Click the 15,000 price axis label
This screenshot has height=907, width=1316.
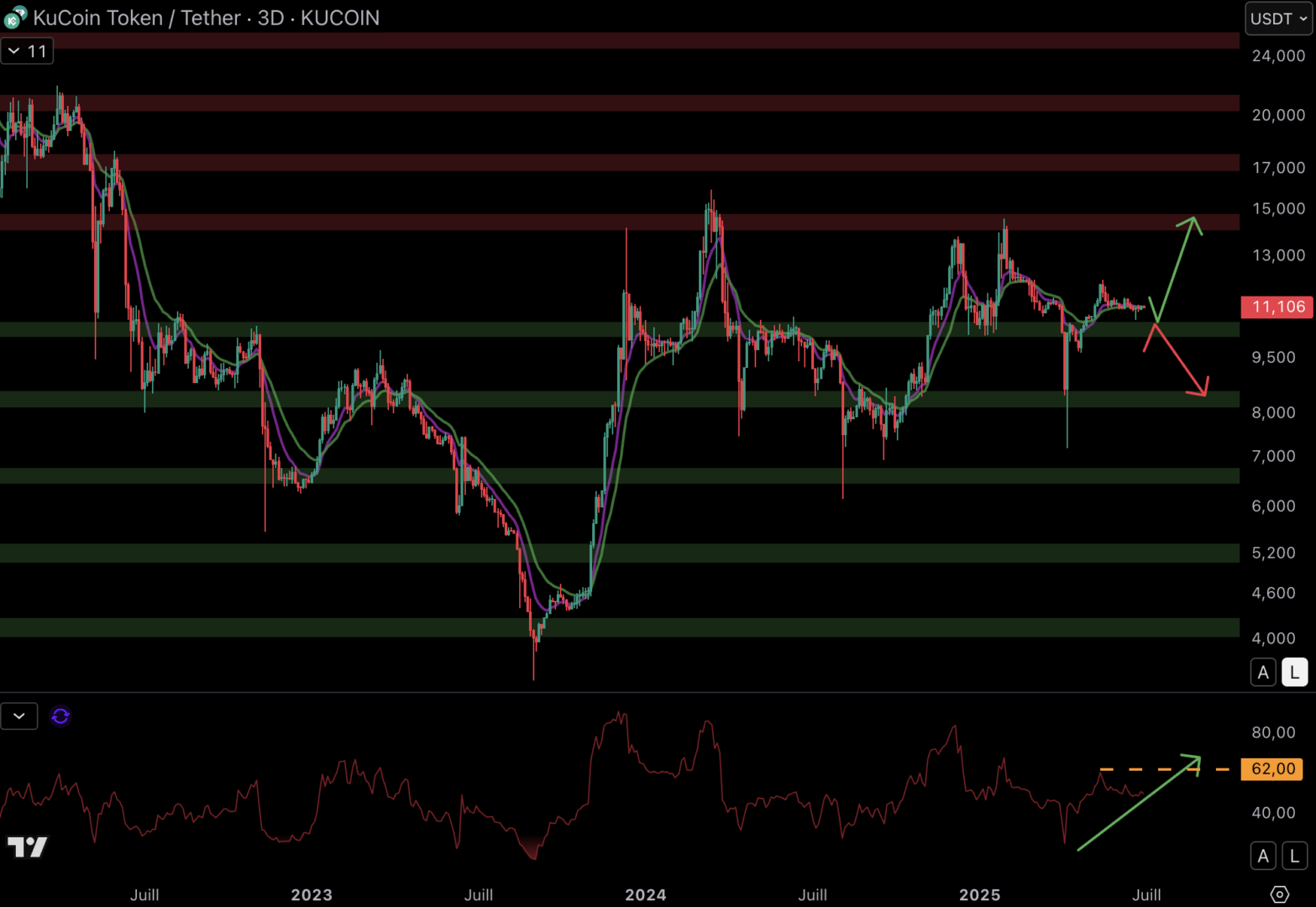[x=1278, y=208]
